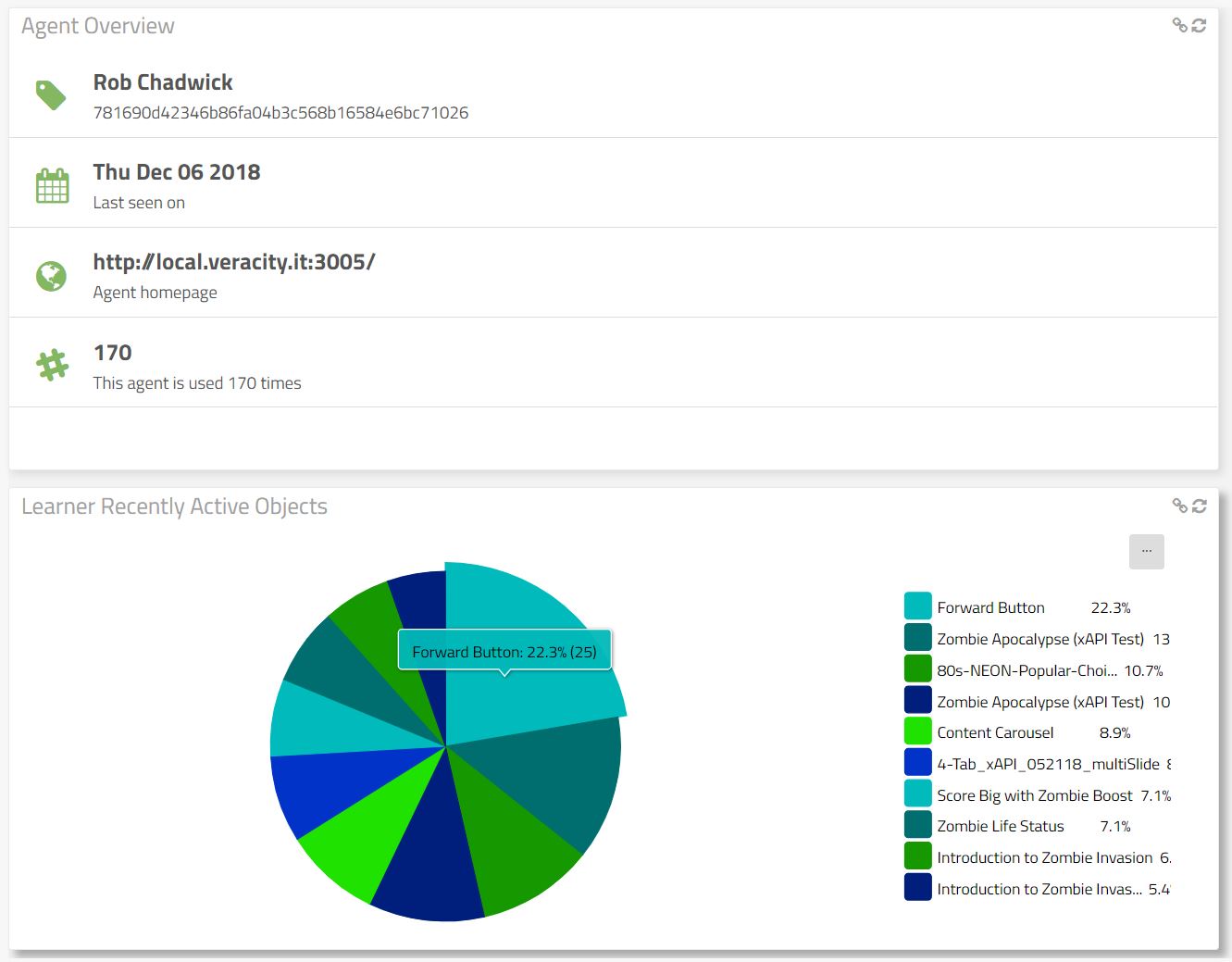Click the globe icon beside Agent homepage

pyautogui.click(x=51, y=276)
